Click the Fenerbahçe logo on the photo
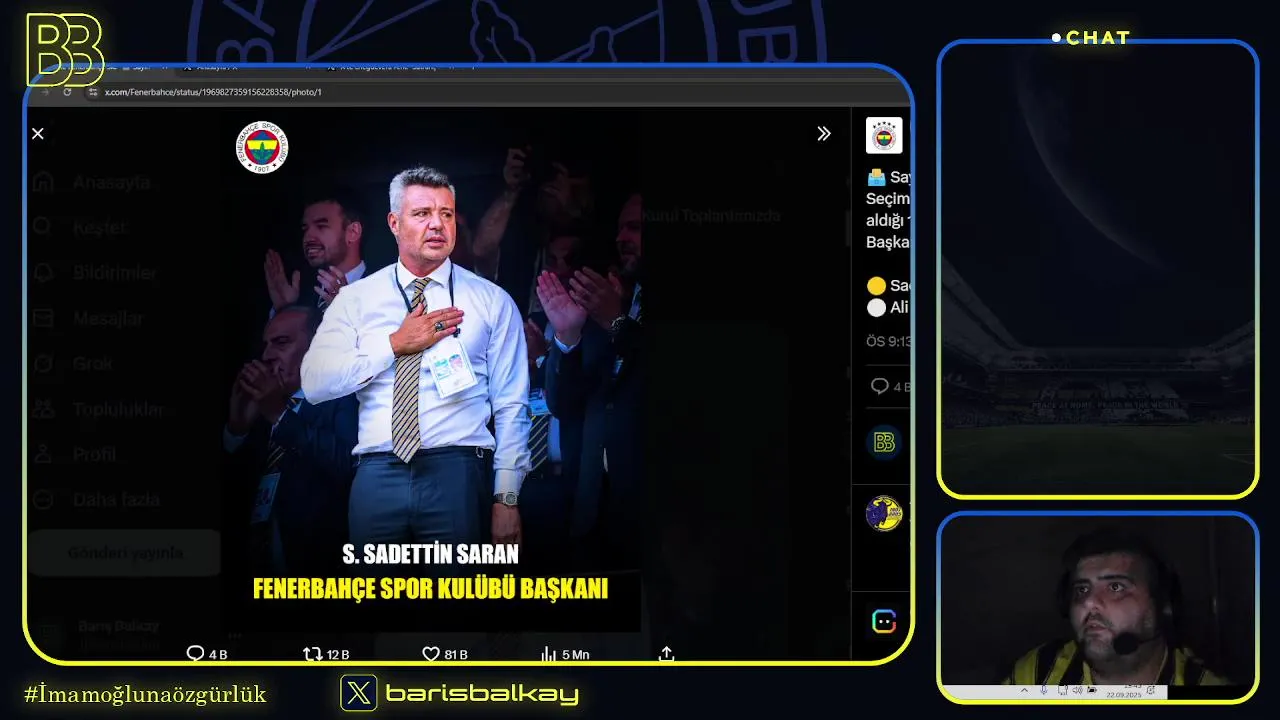Screen dimensions: 1280x720 pyautogui.click(x=262, y=148)
